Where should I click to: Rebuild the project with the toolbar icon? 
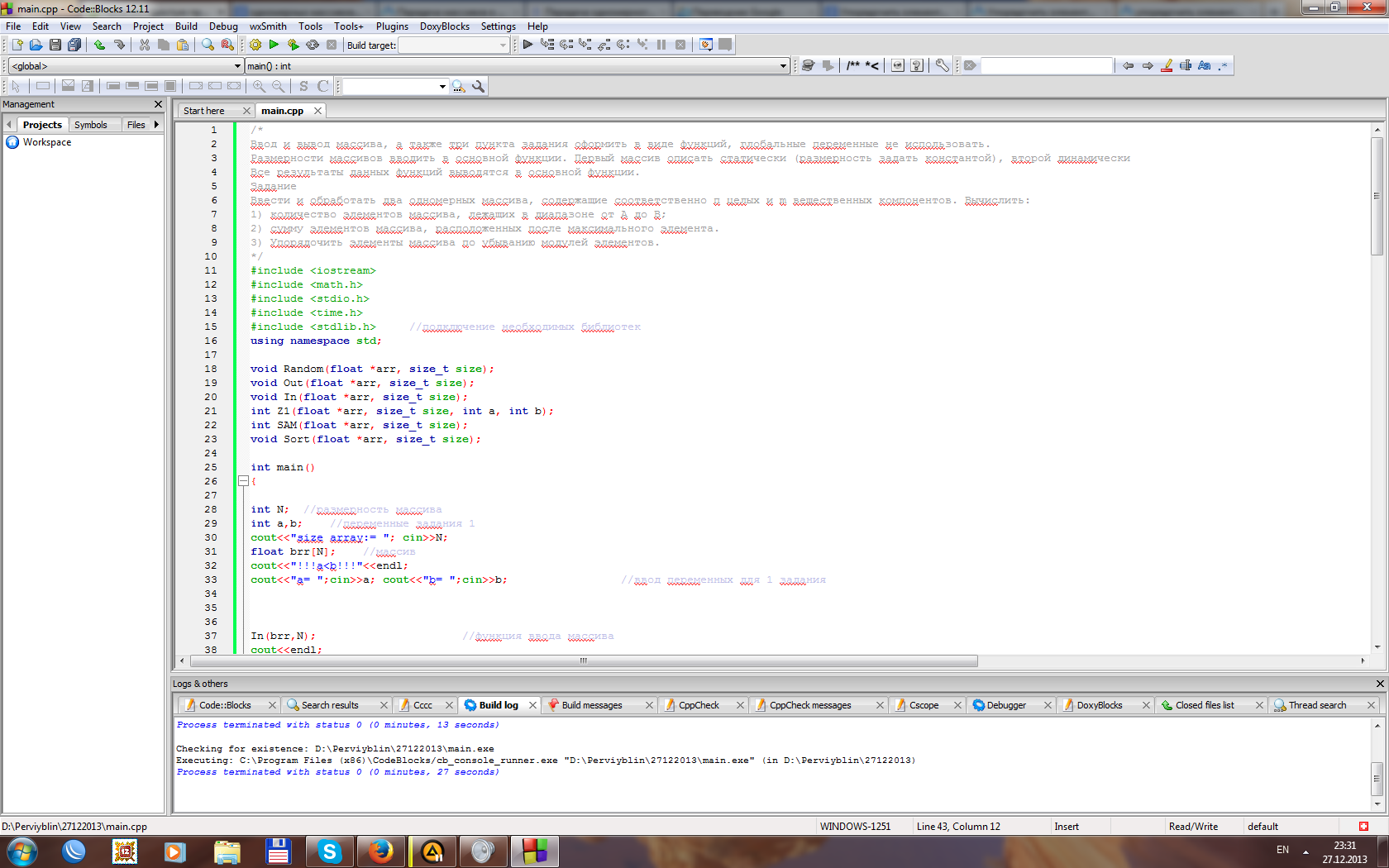pos(313,45)
